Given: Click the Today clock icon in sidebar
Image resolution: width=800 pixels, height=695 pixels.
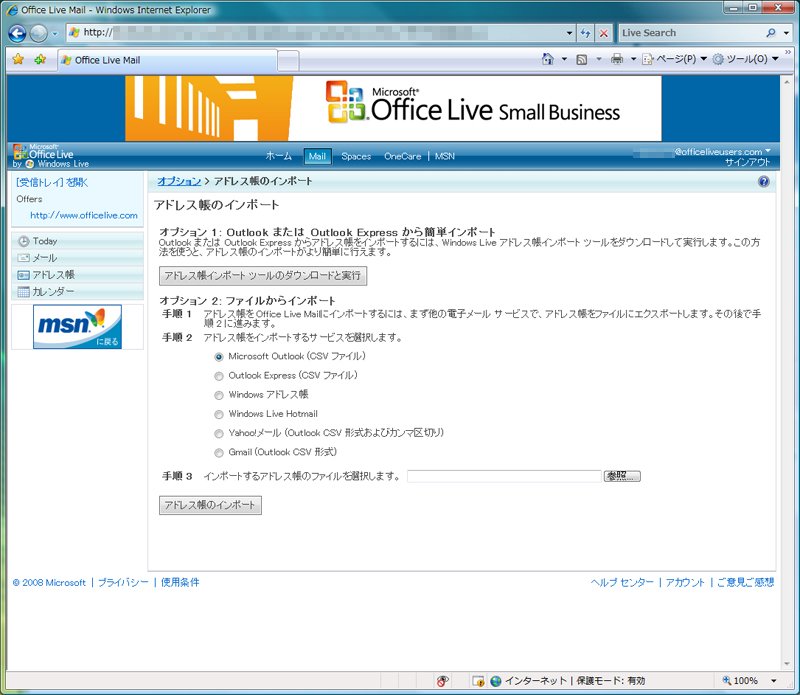Looking at the screenshot, I should (23, 241).
